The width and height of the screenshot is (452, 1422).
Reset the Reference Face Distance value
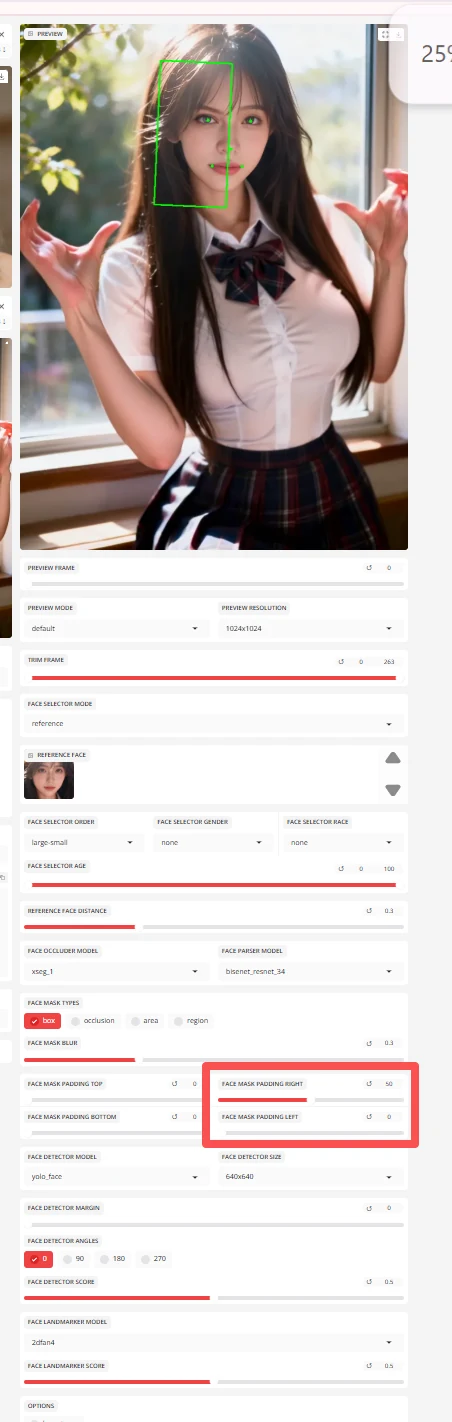coord(369,911)
